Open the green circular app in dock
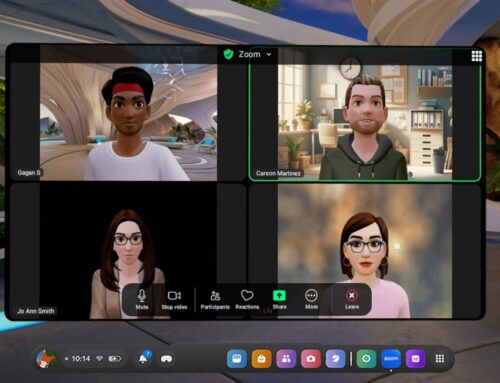Screen dimensions: 500x383 (x=366, y=359)
